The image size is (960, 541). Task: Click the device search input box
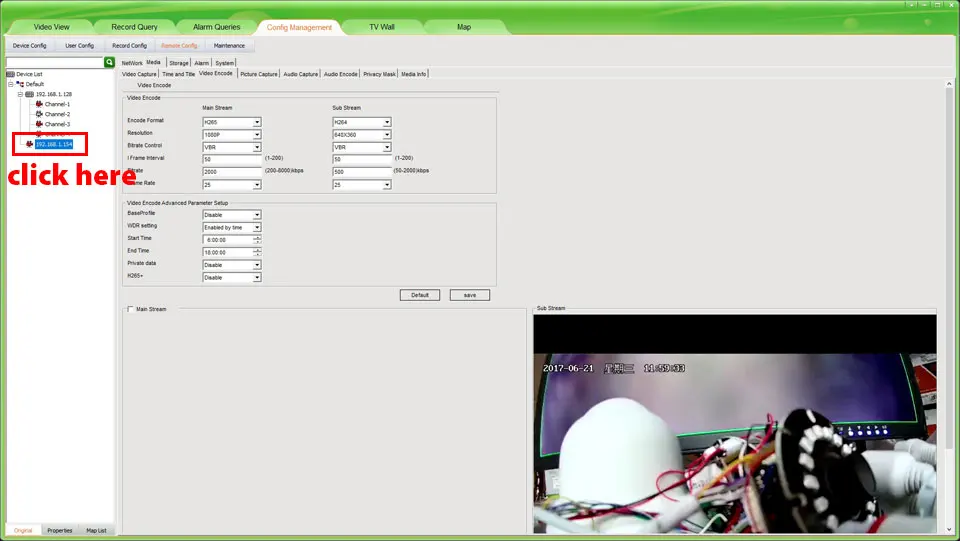click(54, 62)
